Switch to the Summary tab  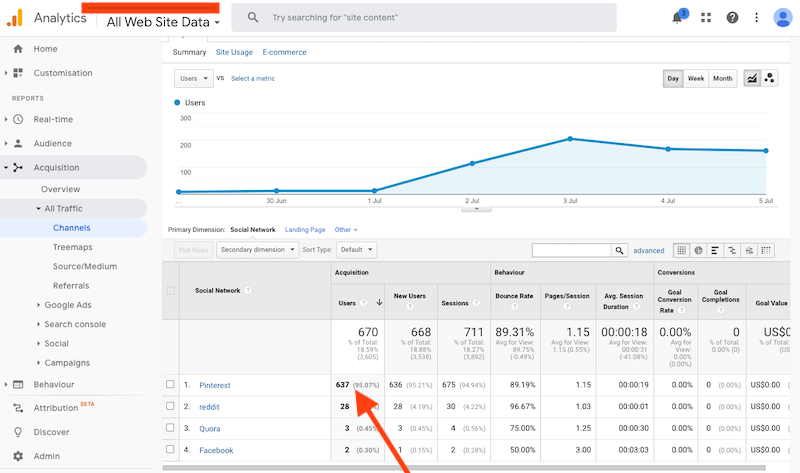189,52
